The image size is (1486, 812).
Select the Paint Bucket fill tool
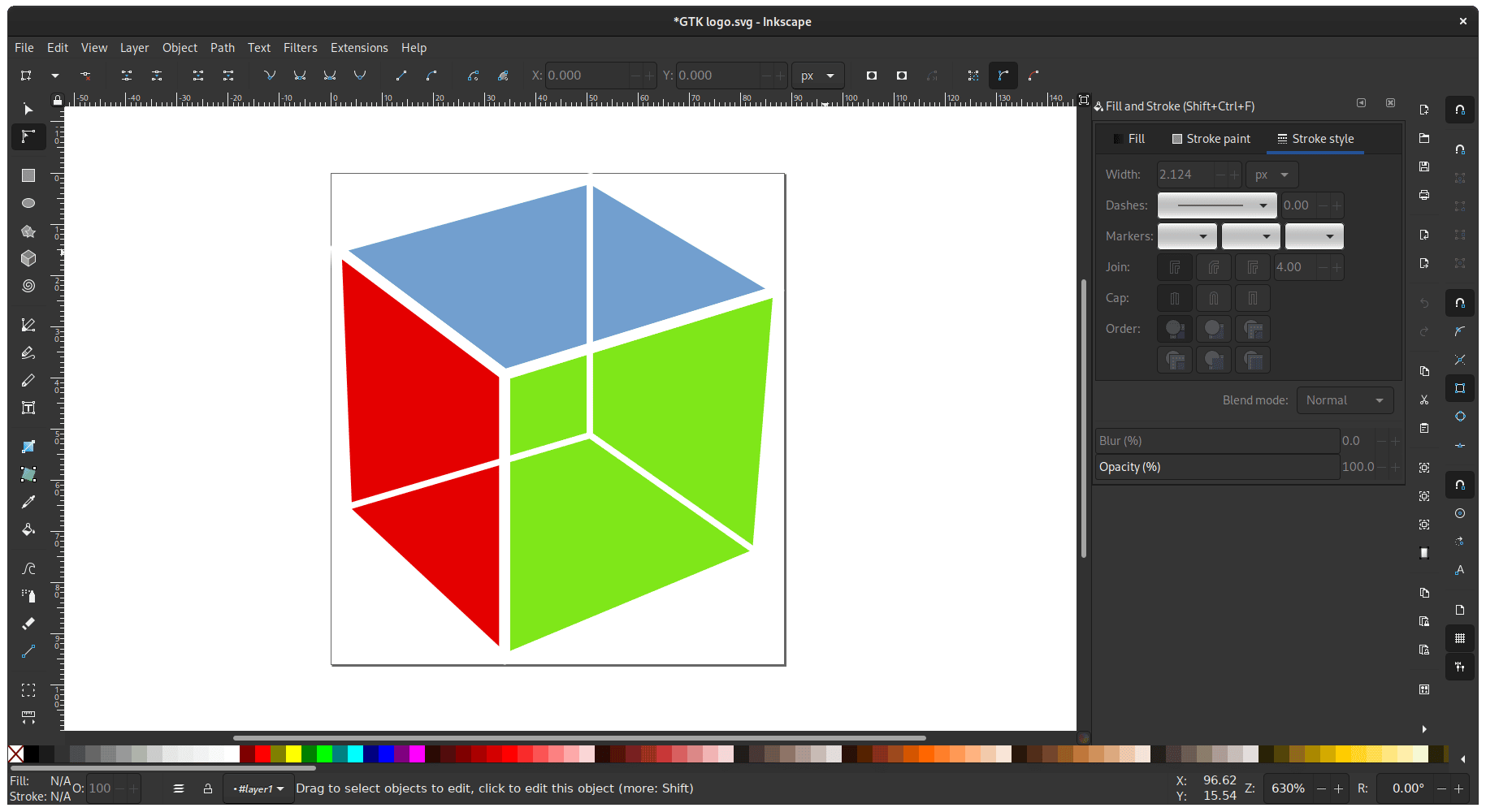click(28, 529)
